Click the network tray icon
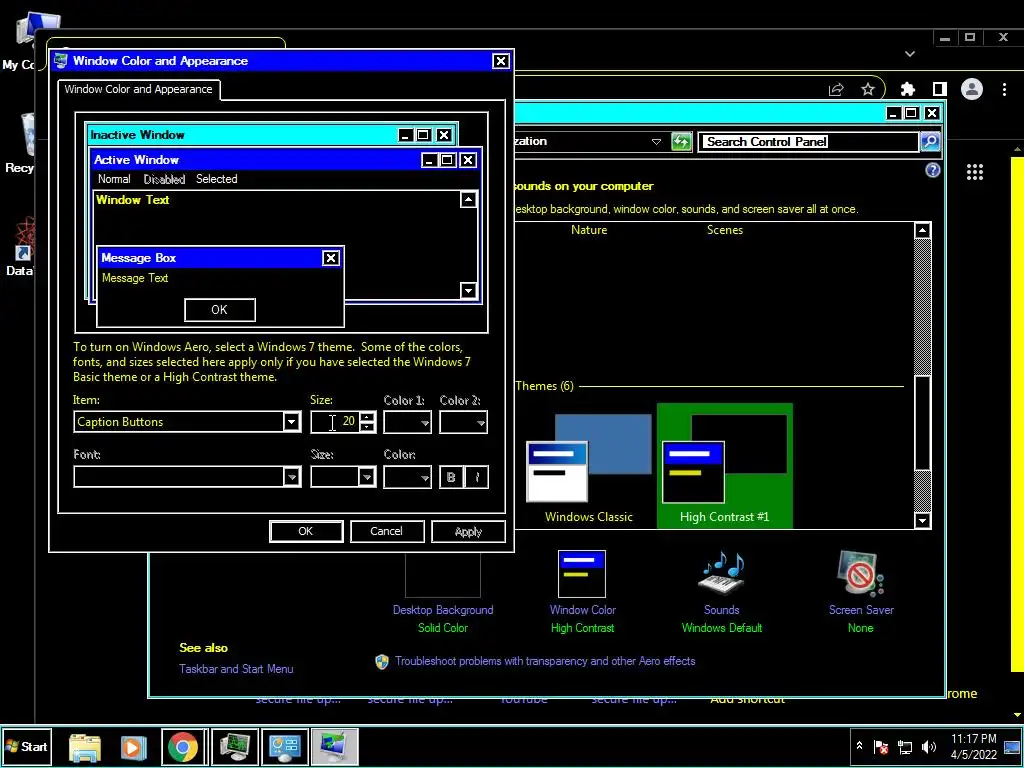1024x768 pixels. tap(905, 746)
